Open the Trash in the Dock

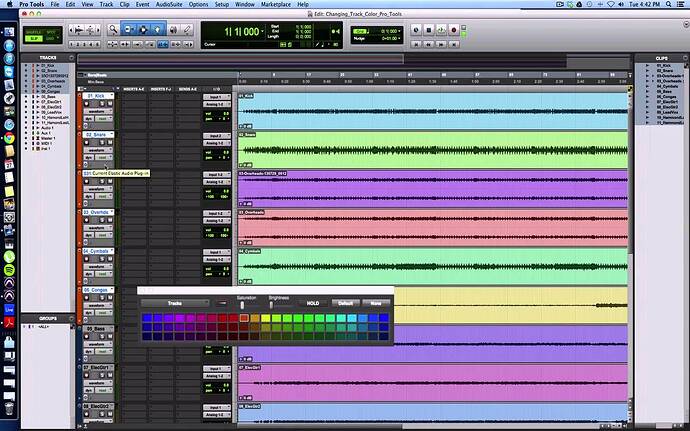[9, 407]
